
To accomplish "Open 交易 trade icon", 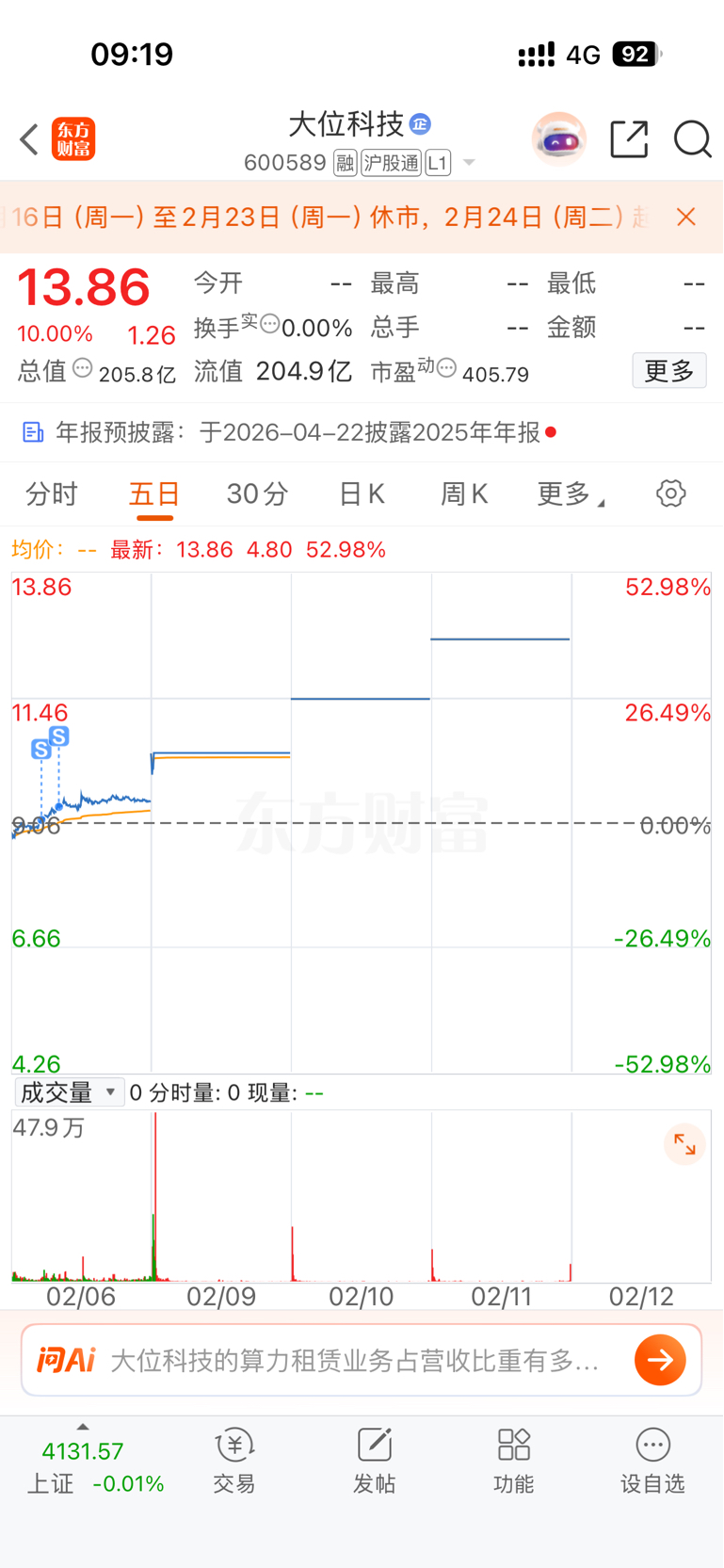I will tap(234, 1461).
